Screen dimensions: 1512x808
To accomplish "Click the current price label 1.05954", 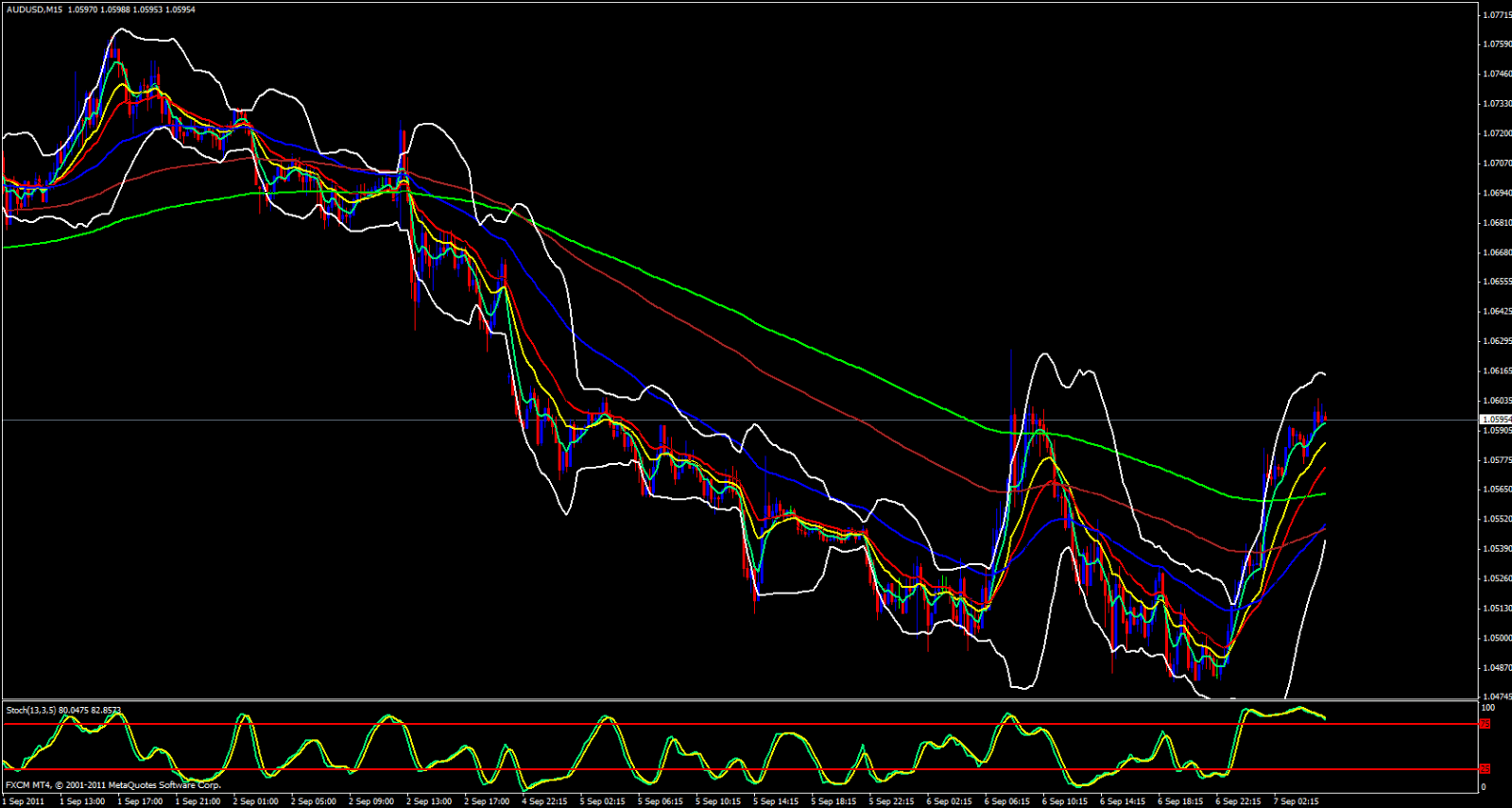I will (x=1495, y=419).
